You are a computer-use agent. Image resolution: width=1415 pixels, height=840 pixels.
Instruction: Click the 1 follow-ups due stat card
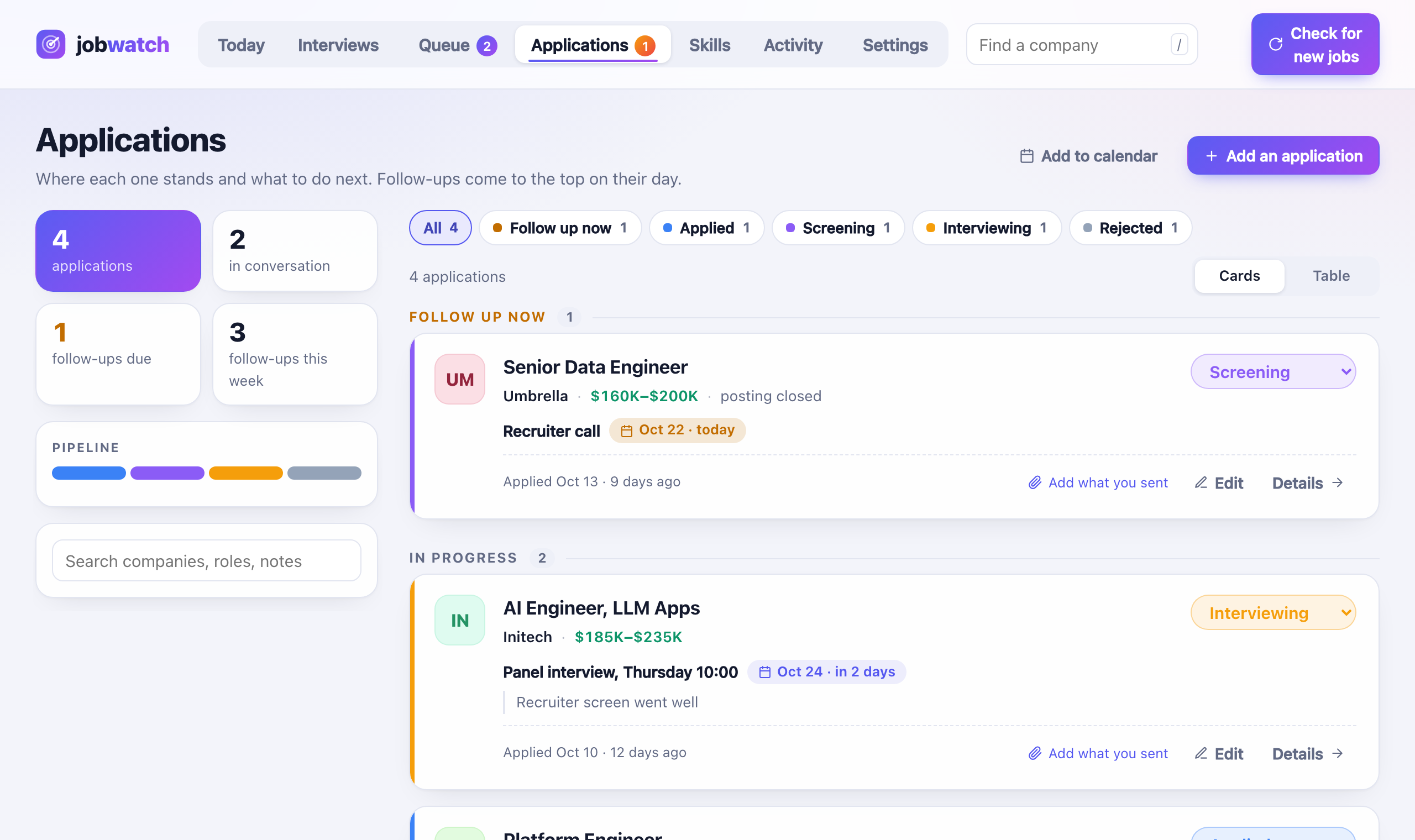coord(118,354)
